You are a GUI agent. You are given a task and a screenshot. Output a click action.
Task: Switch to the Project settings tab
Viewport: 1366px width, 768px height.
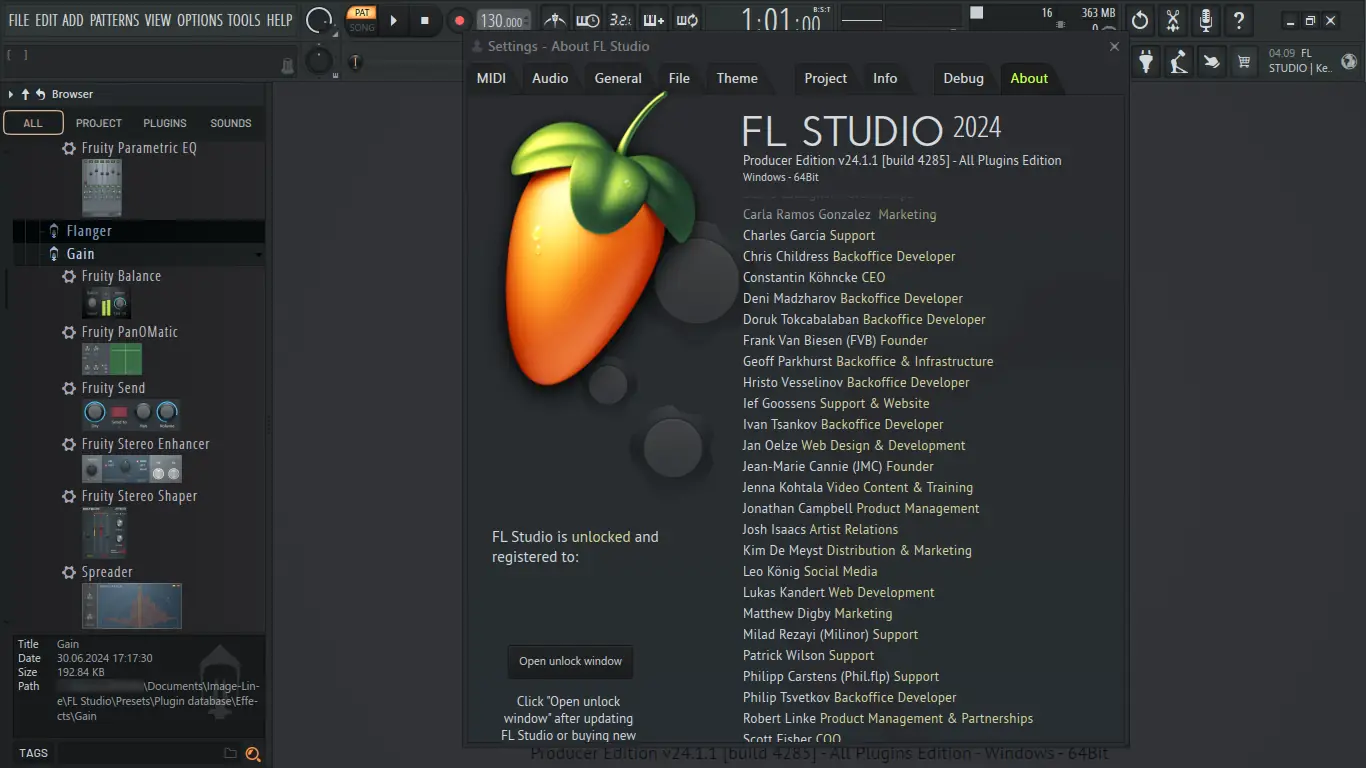[x=826, y=78]
